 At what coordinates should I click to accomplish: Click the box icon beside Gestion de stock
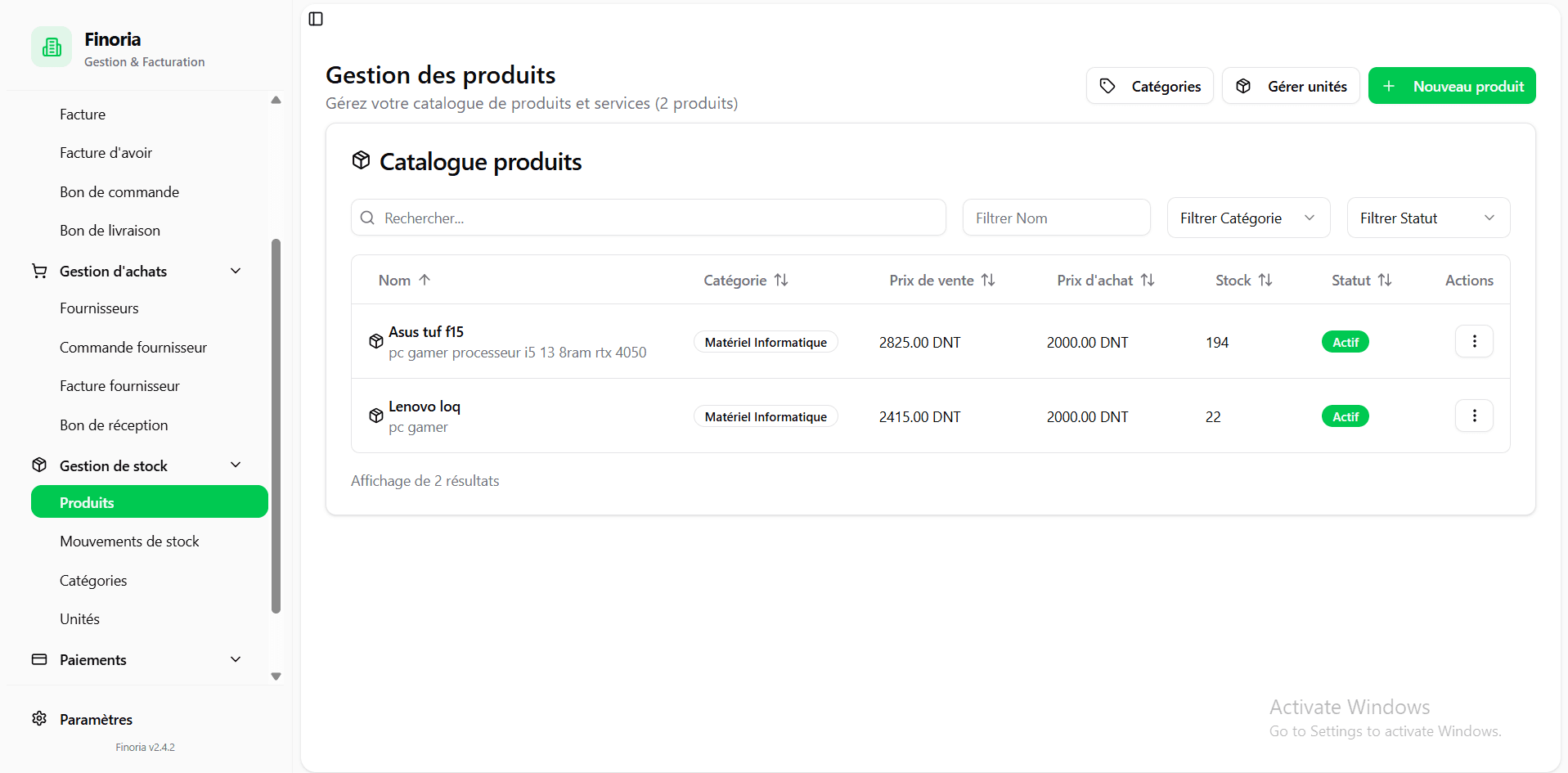[39, 465]
